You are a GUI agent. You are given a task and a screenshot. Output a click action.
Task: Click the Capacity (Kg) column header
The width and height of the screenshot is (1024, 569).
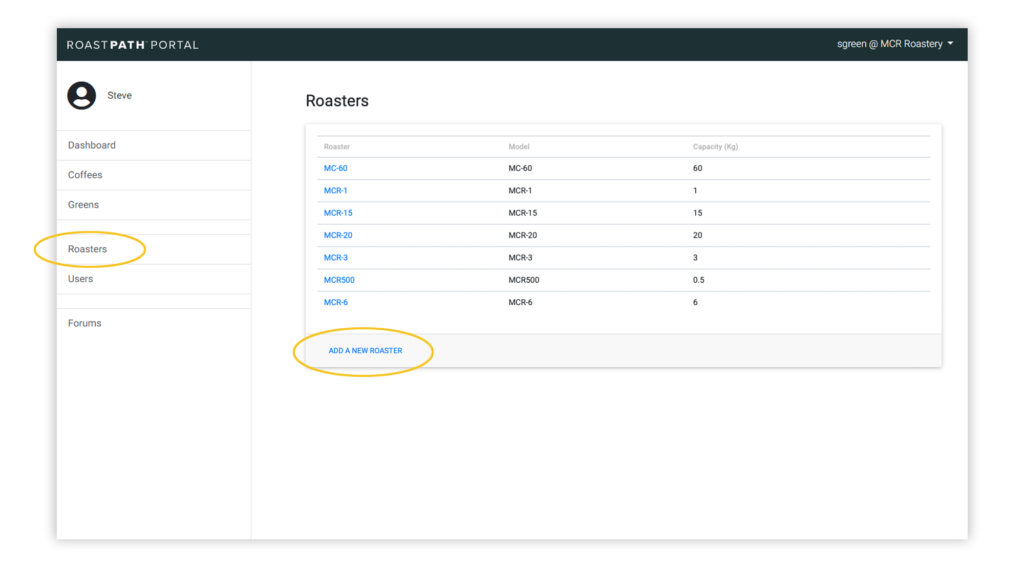(x=715, y=147)
